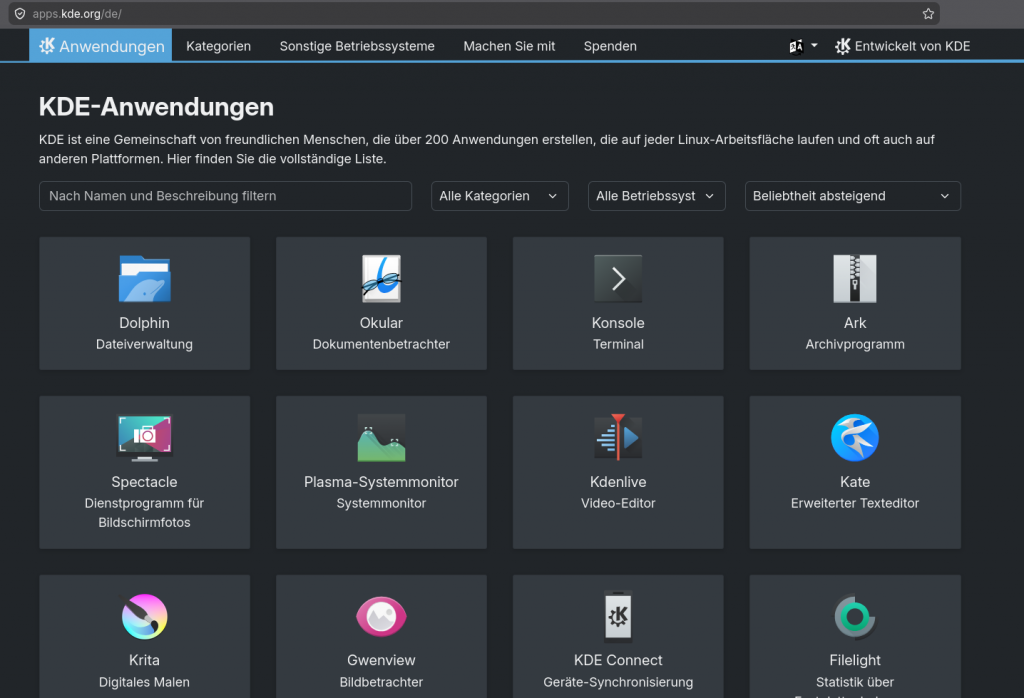Click the KDE Connect card title
The height and width of the screenshot is (698, 1024).
pyautogui.click(x=618, y=660)
